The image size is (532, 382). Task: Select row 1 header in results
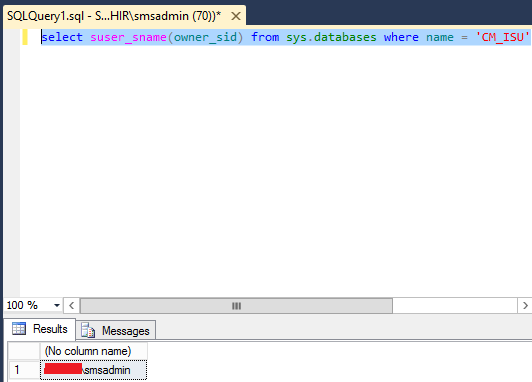[x=24, y=370]
